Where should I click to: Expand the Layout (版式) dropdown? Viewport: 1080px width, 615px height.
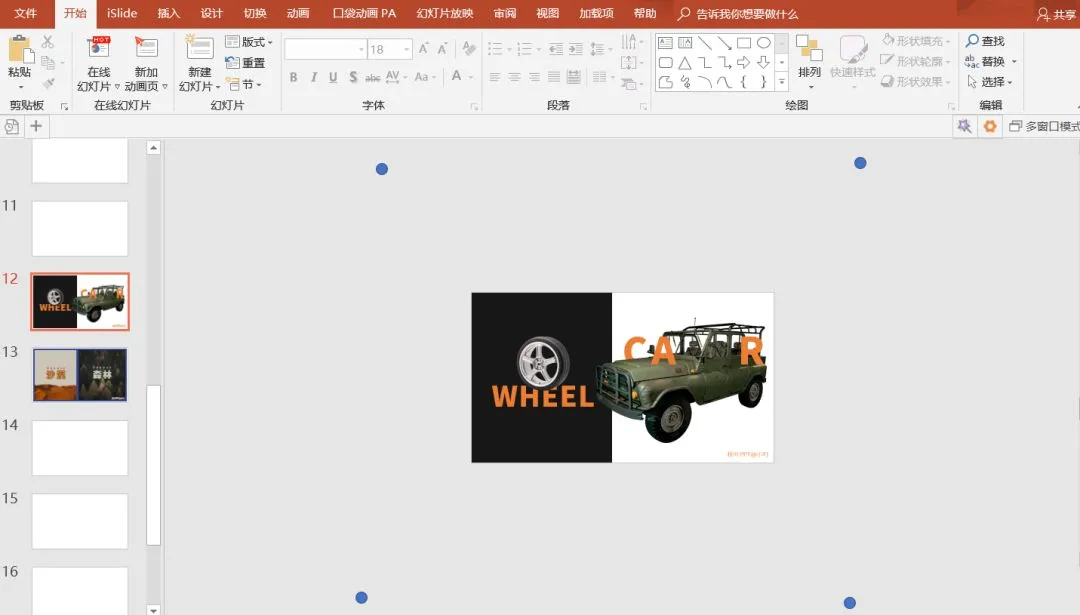[249, 42]
